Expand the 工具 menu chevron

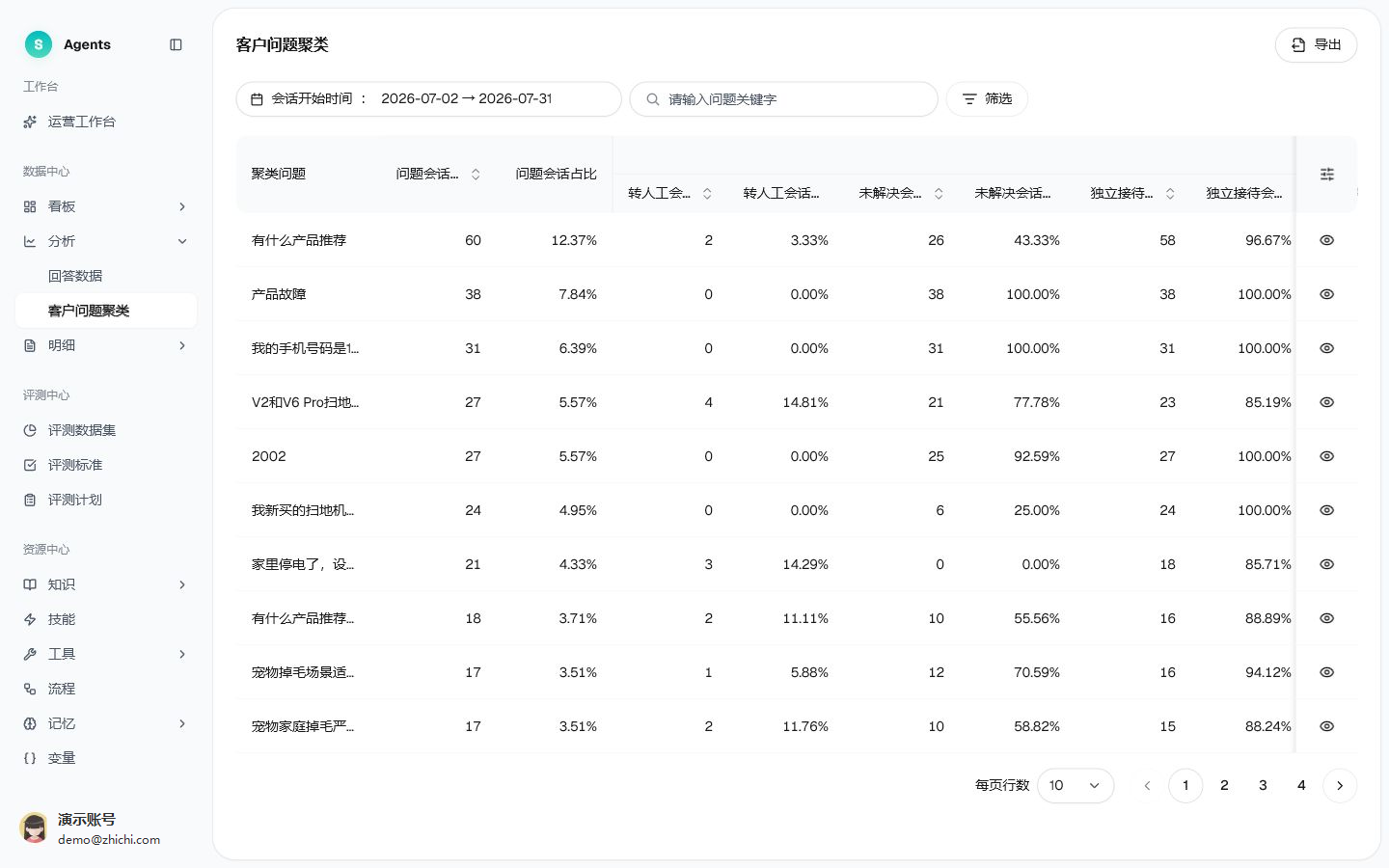(x=182, y=654)
